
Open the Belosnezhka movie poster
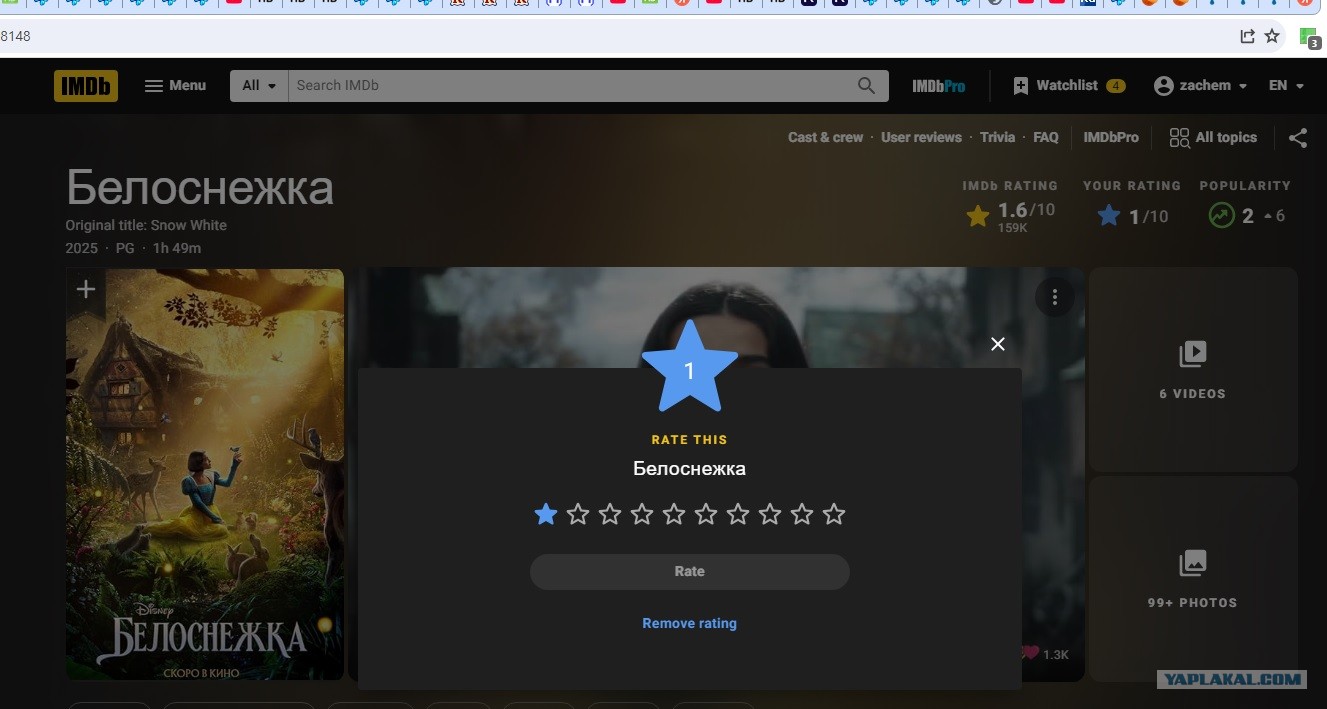click(x=205, y=474)
